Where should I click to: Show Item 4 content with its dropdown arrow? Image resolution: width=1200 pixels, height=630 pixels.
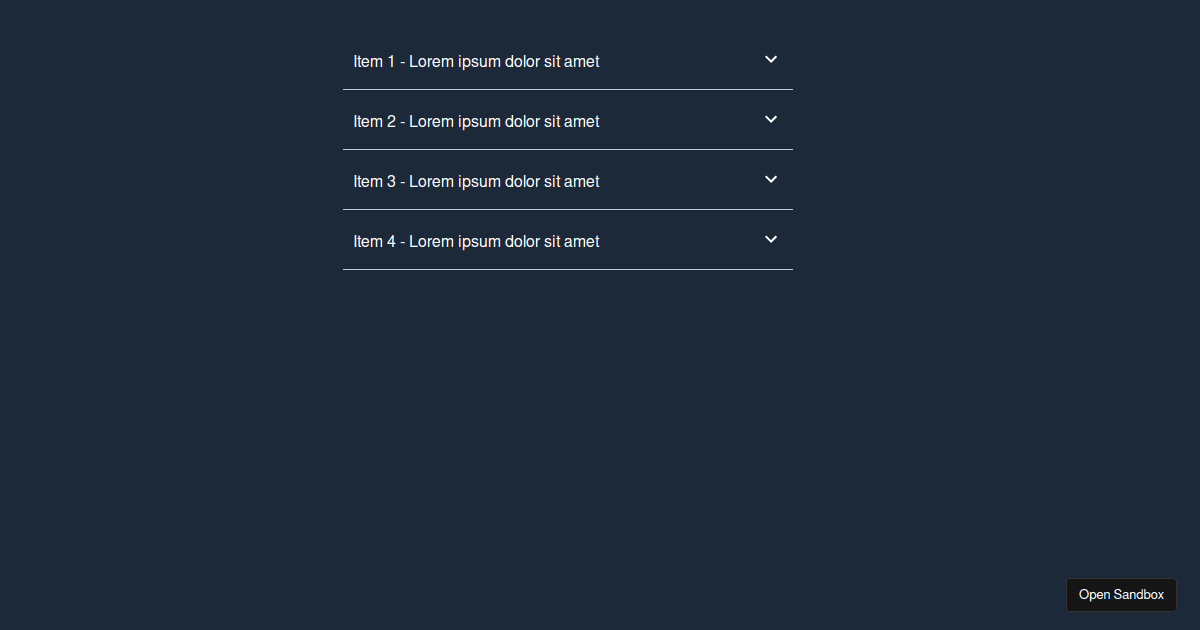pyautogui.click(x=771, y=239)
